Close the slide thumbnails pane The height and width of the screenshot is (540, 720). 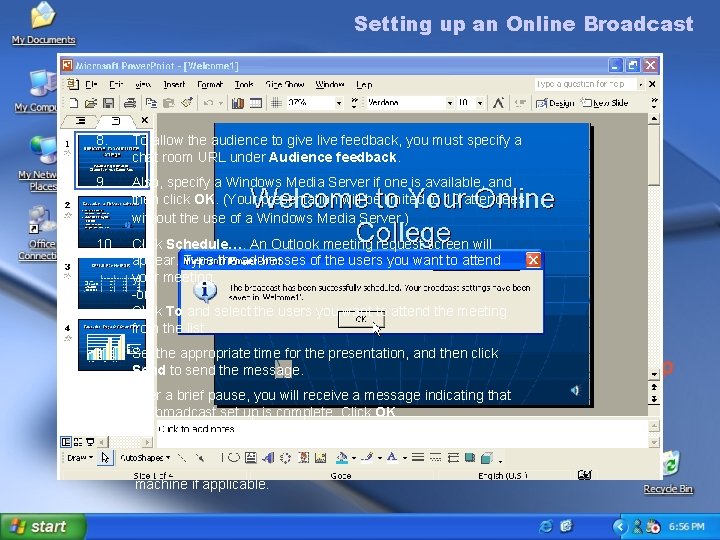(x=145, y=120)
